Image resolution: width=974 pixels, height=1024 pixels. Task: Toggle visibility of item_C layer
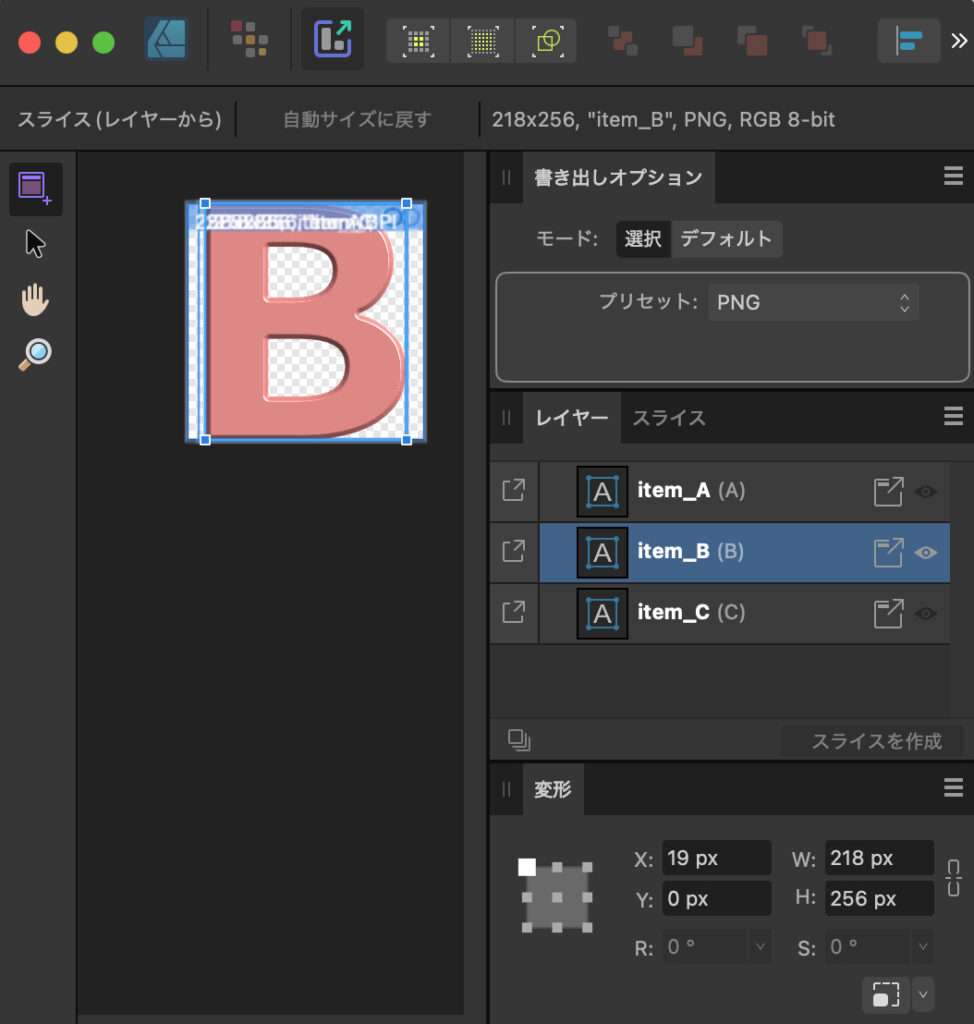click(926, 613)
